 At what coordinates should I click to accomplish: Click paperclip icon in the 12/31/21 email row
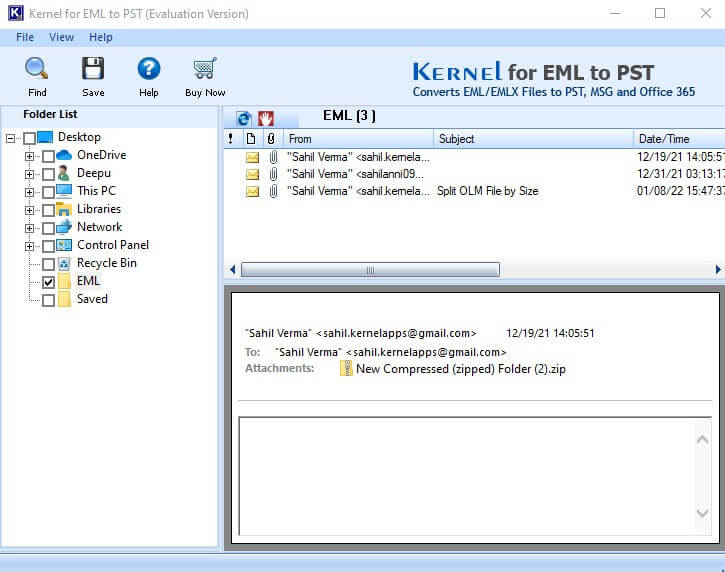[x=273, y=174]
